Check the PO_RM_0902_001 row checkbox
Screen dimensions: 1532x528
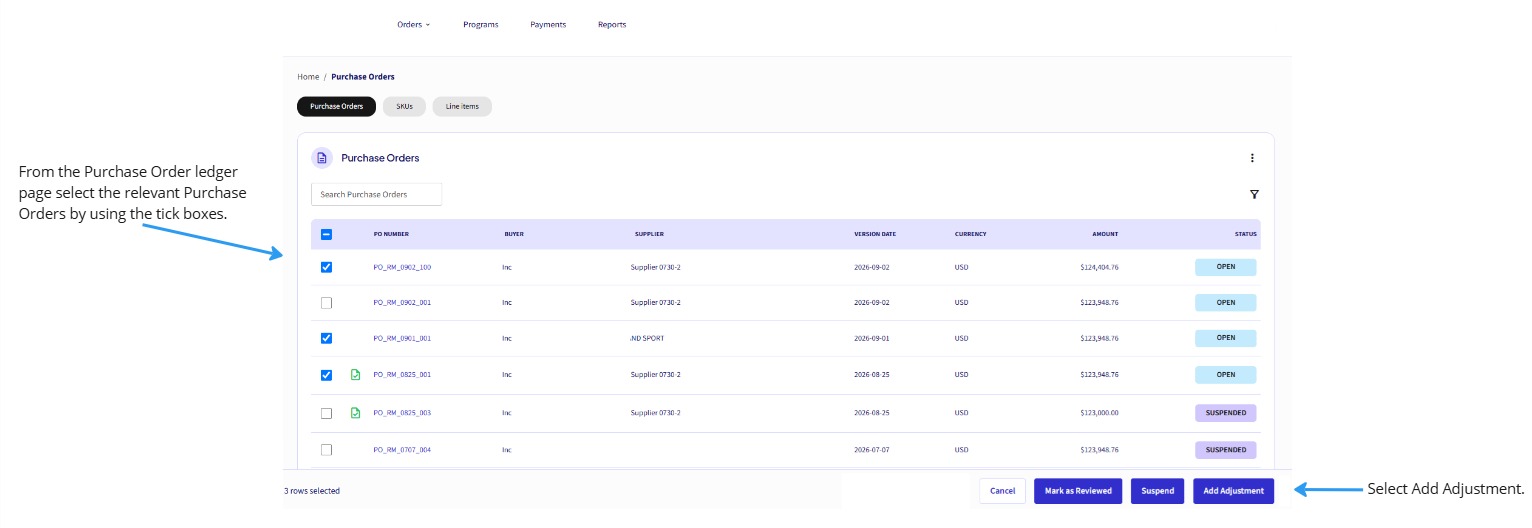[326, 302]
